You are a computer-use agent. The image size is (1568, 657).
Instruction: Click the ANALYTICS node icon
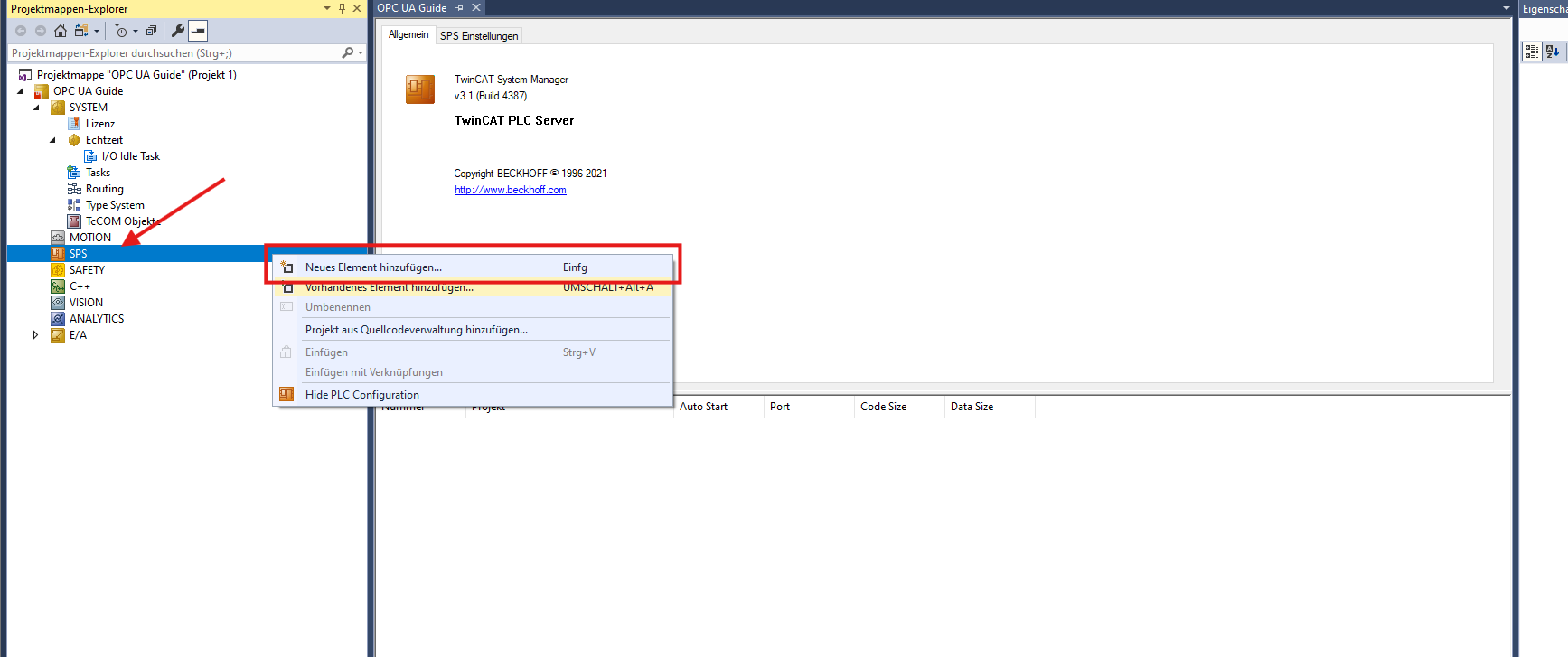(x=58, y=319)
